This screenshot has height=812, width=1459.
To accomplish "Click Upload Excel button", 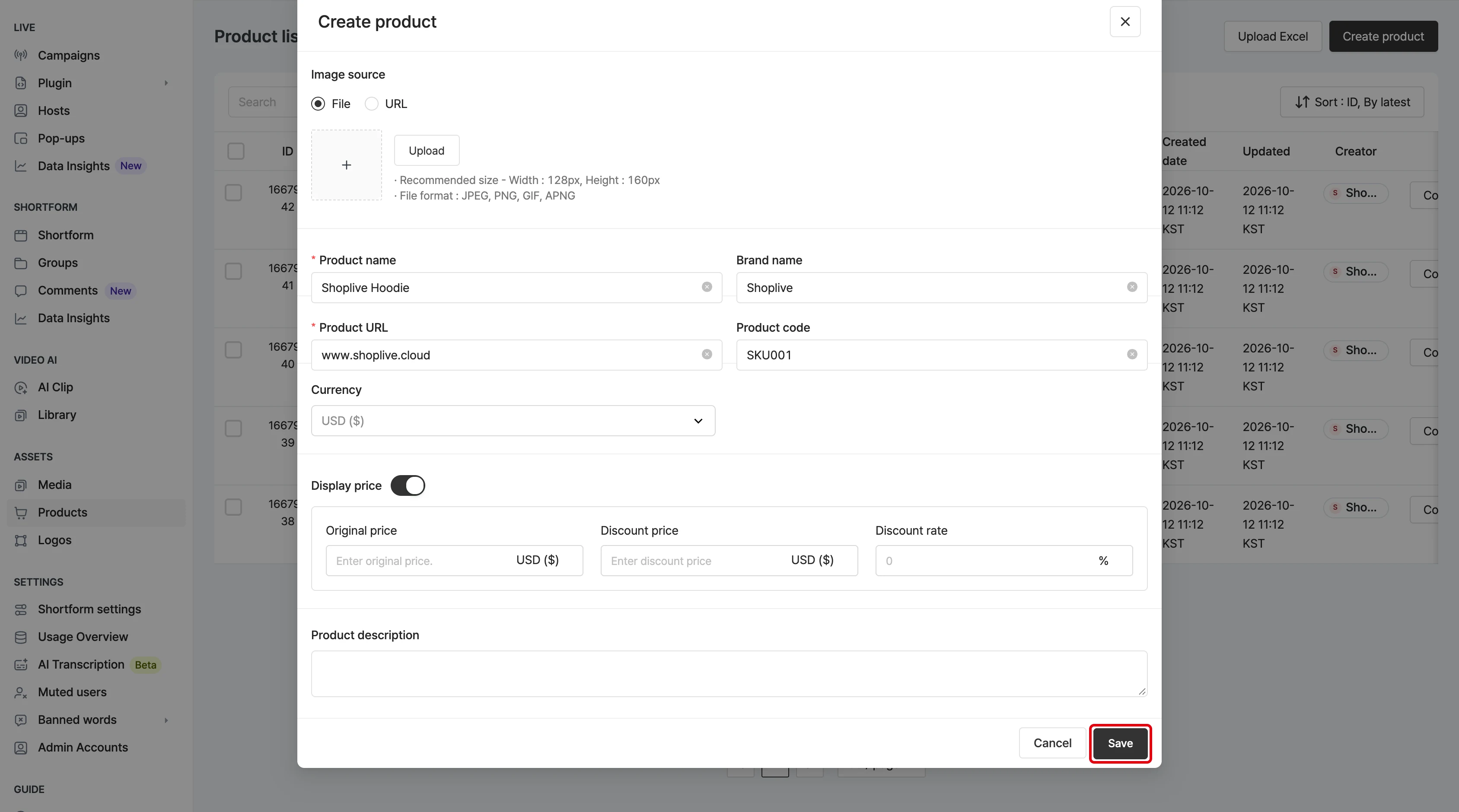I will point(1273,36).
